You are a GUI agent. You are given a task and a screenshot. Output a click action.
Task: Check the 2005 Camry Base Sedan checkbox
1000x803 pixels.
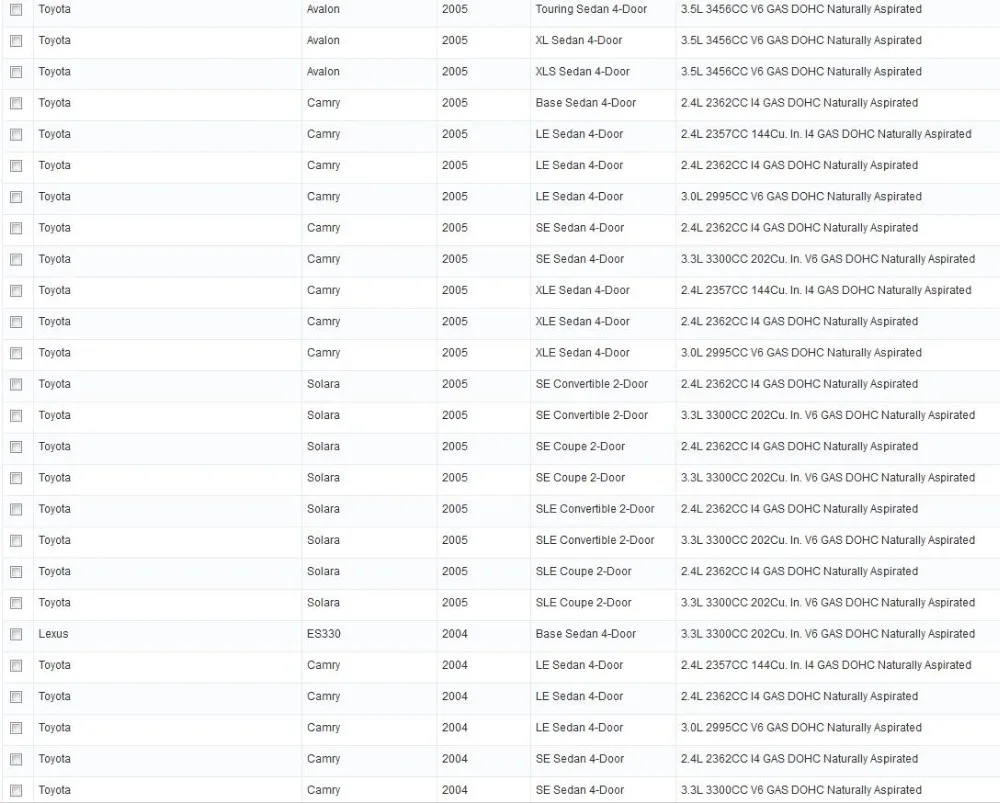[x=16, y=103]
